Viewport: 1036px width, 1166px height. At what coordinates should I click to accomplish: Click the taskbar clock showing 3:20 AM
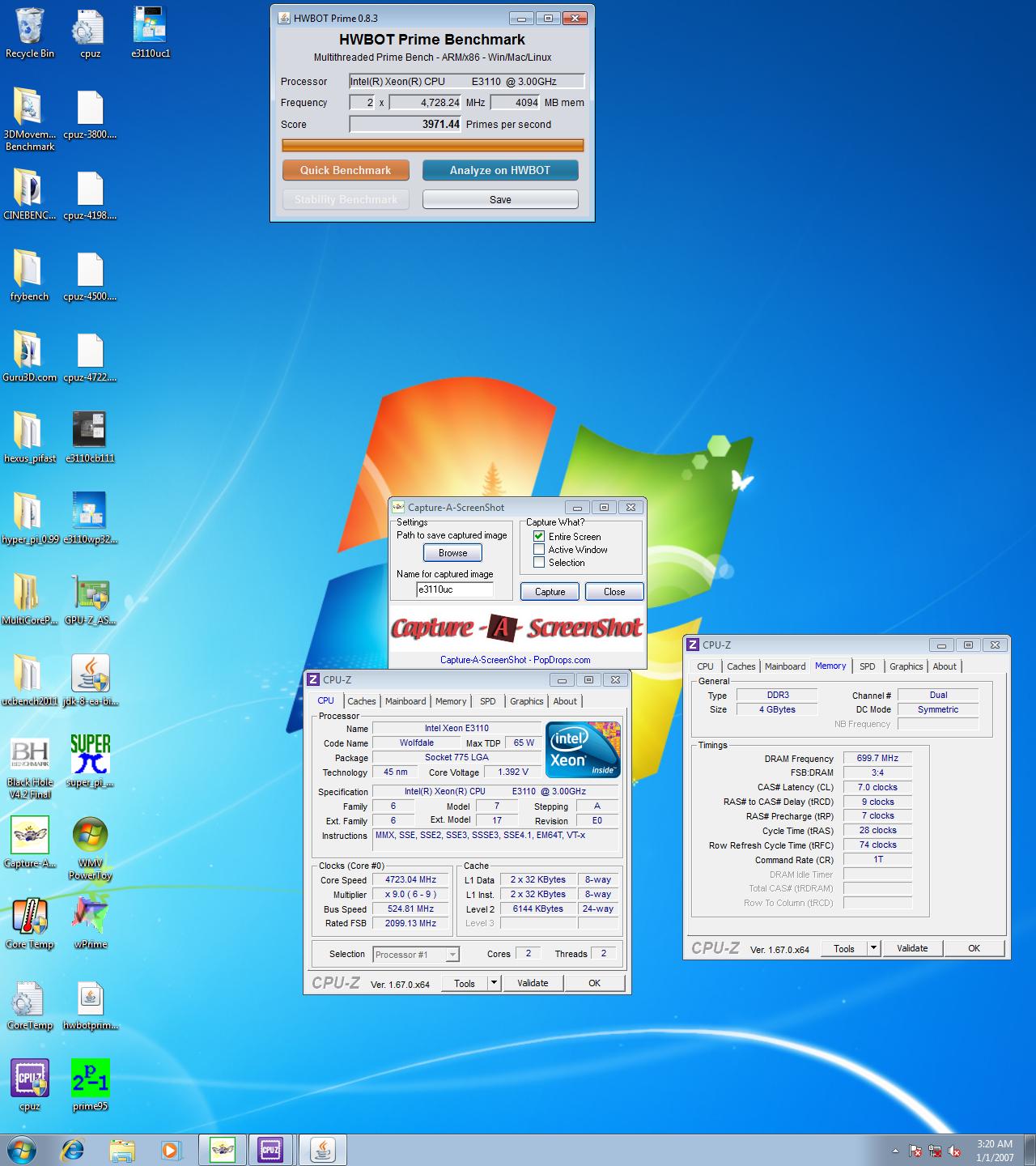[x=995, y=1151]
